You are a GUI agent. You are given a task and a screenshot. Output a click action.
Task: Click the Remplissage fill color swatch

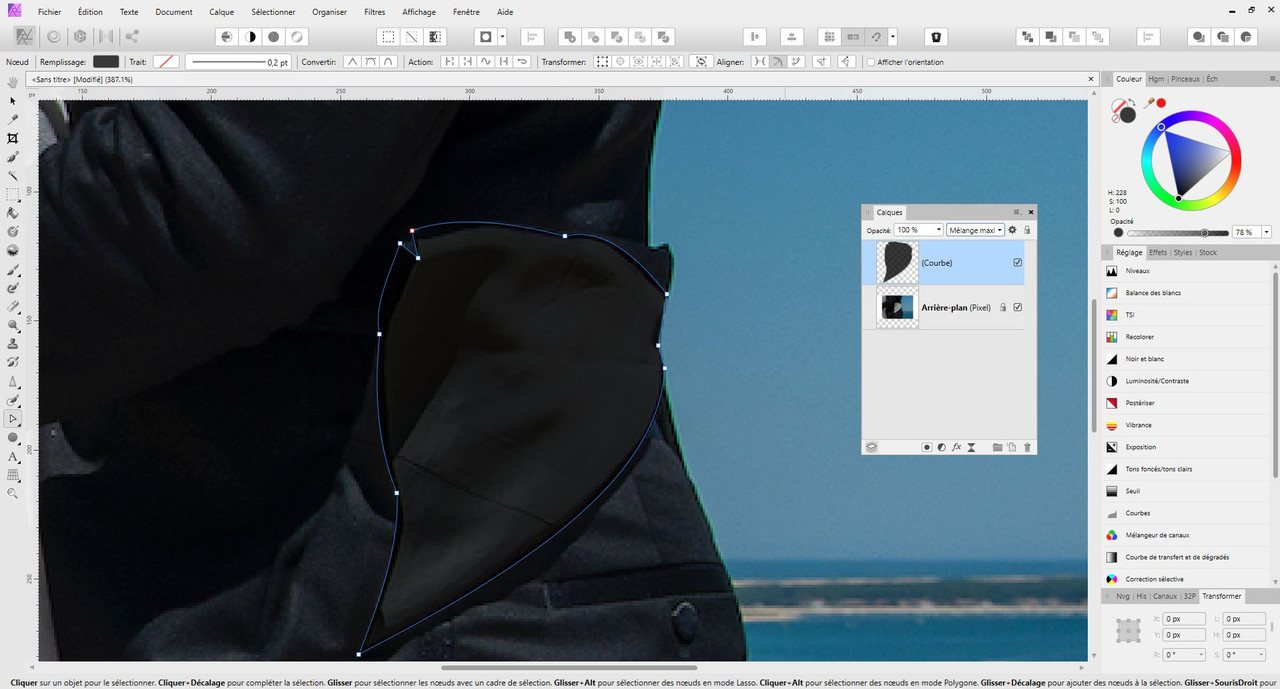(x=106, y=62)
